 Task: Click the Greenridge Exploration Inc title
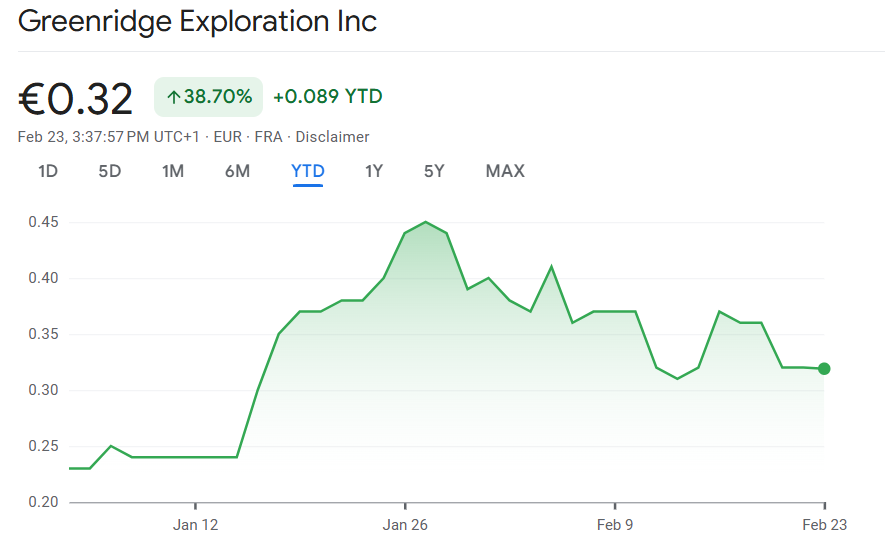click(198, 21)
